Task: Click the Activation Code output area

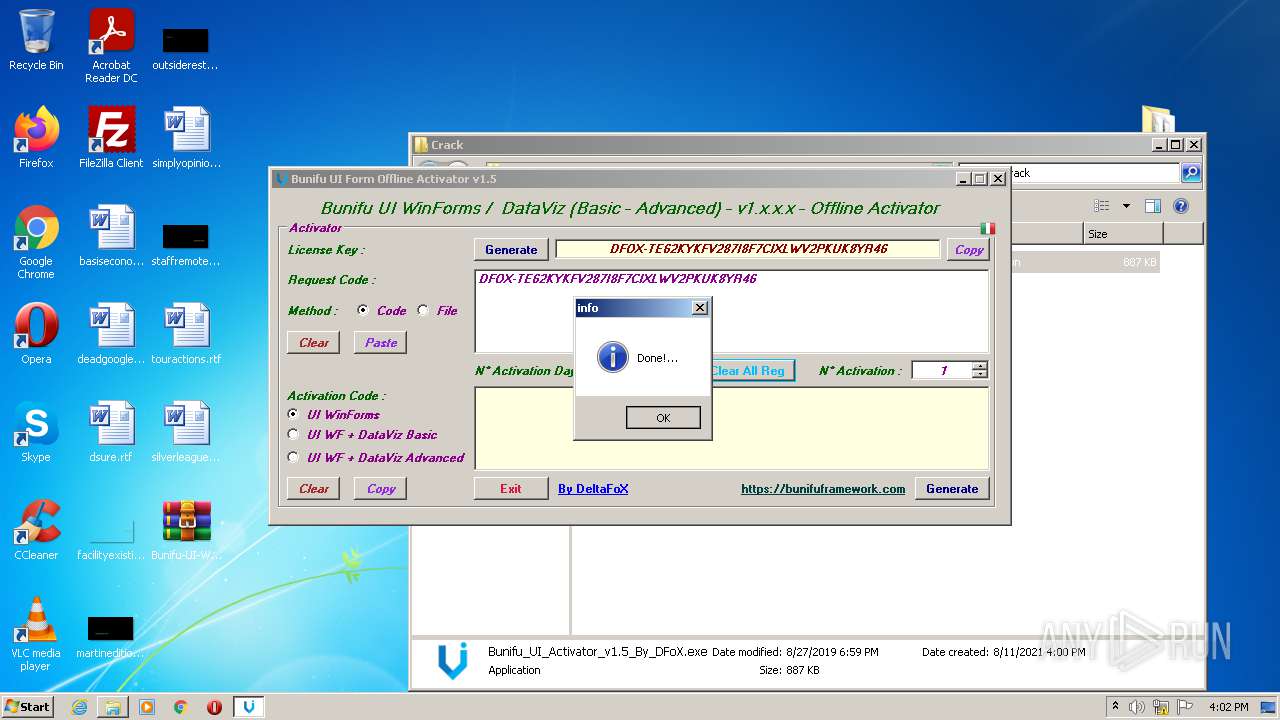Action: click(731, 428)
